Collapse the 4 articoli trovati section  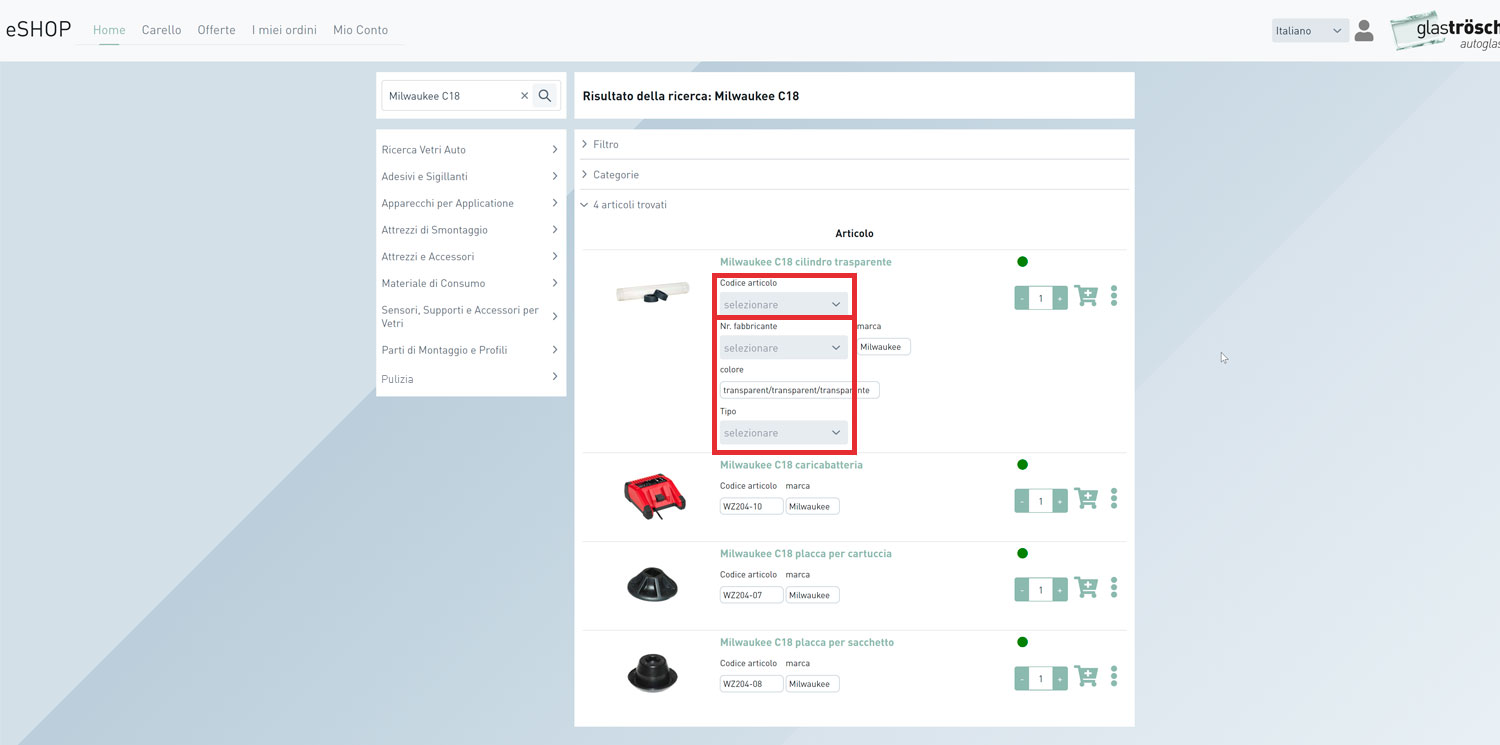click(624, 204)
